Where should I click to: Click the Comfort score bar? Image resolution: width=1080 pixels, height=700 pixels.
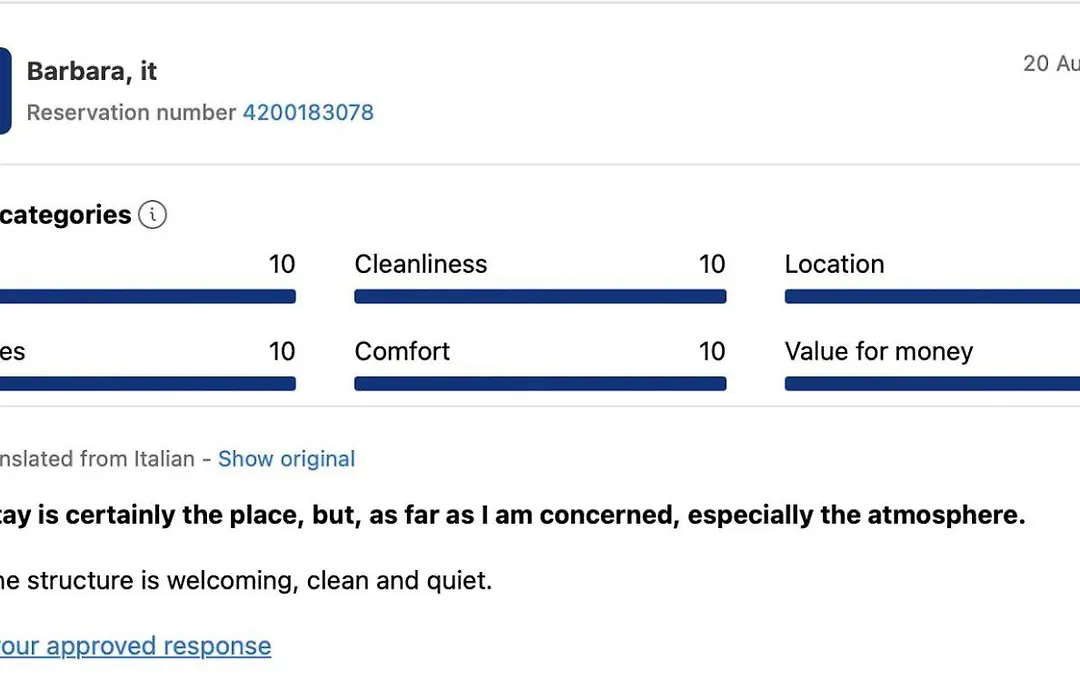tap(540, 384)
